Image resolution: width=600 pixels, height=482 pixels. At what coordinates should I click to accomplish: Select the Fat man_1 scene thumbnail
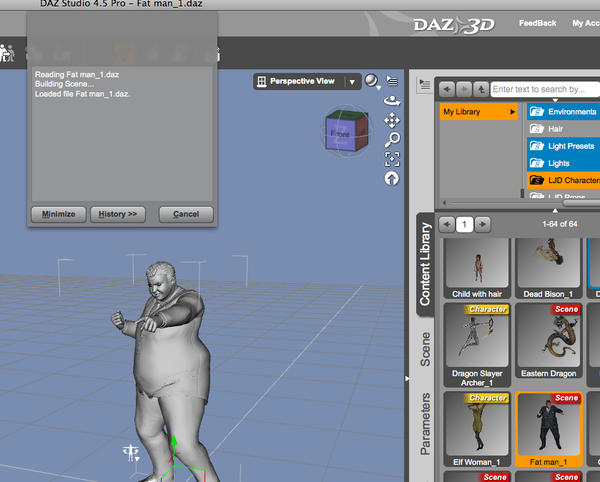(x=548, y=429)
